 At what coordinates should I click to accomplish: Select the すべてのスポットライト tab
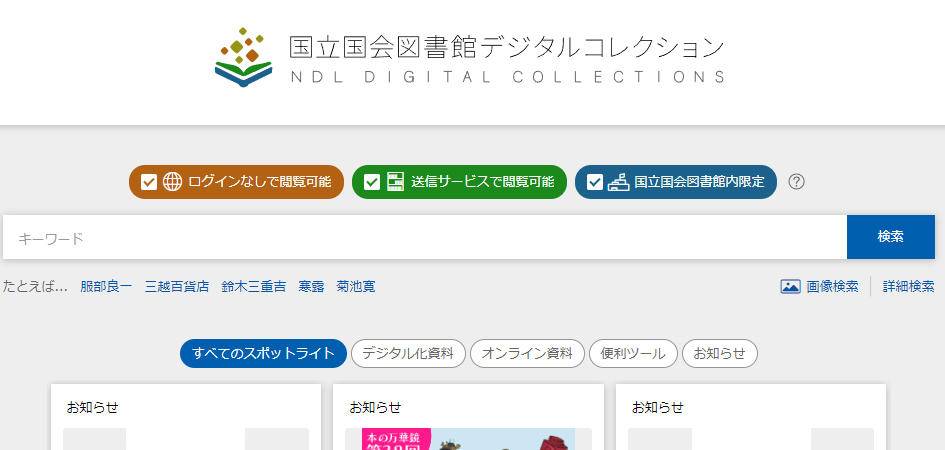click(x=263, y=354)
